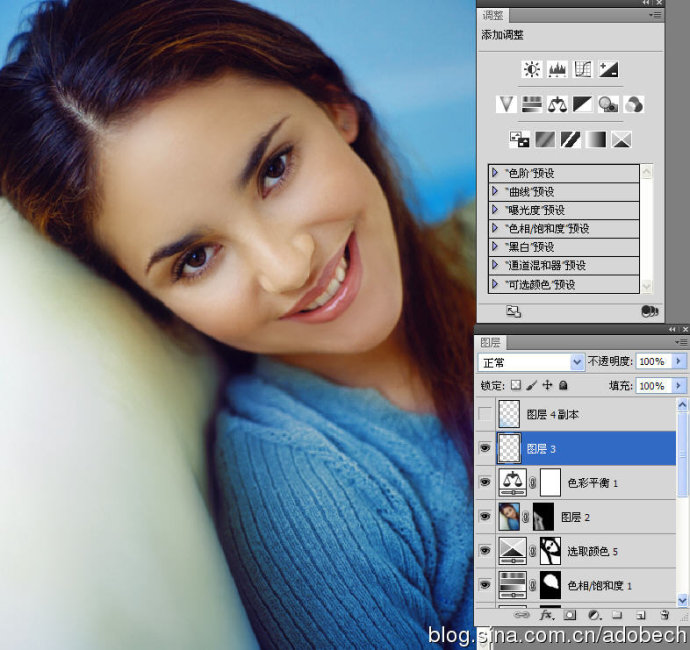This screenshot has width=690, height=650.
Task: Add a Levels adjustment layer
Action: click(557, 70)
